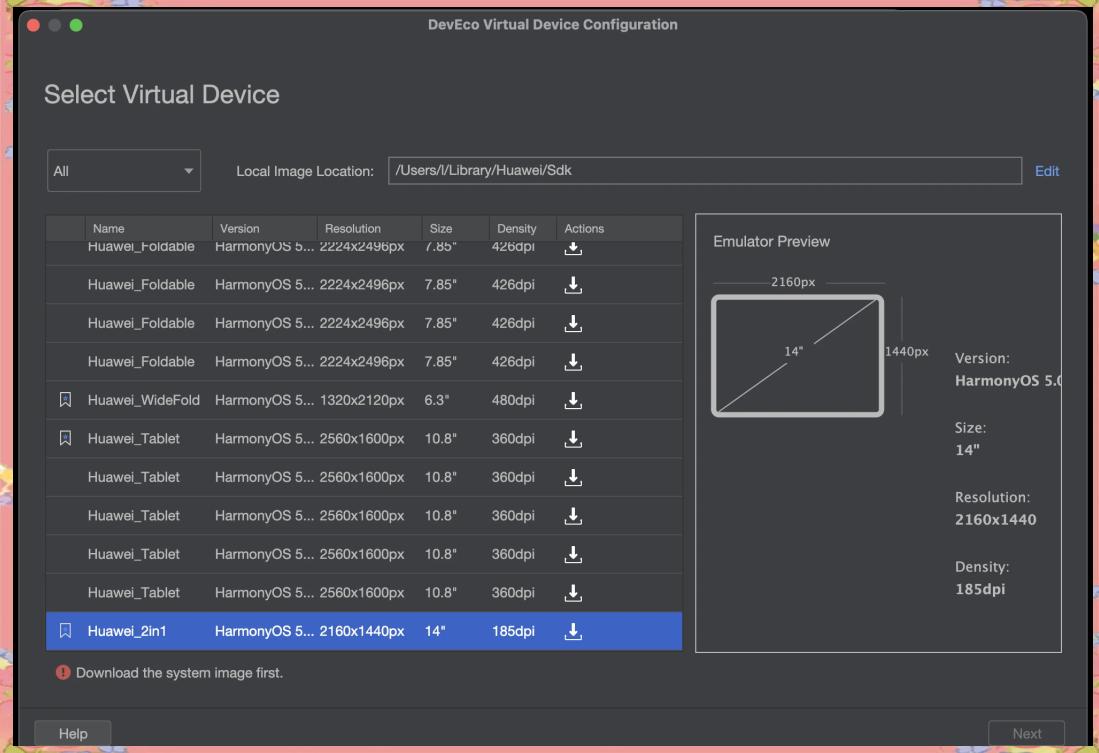Click the Edit link for image location
The width and height of the screenshot is (1099, 753).
click(x=1046, y=171)
